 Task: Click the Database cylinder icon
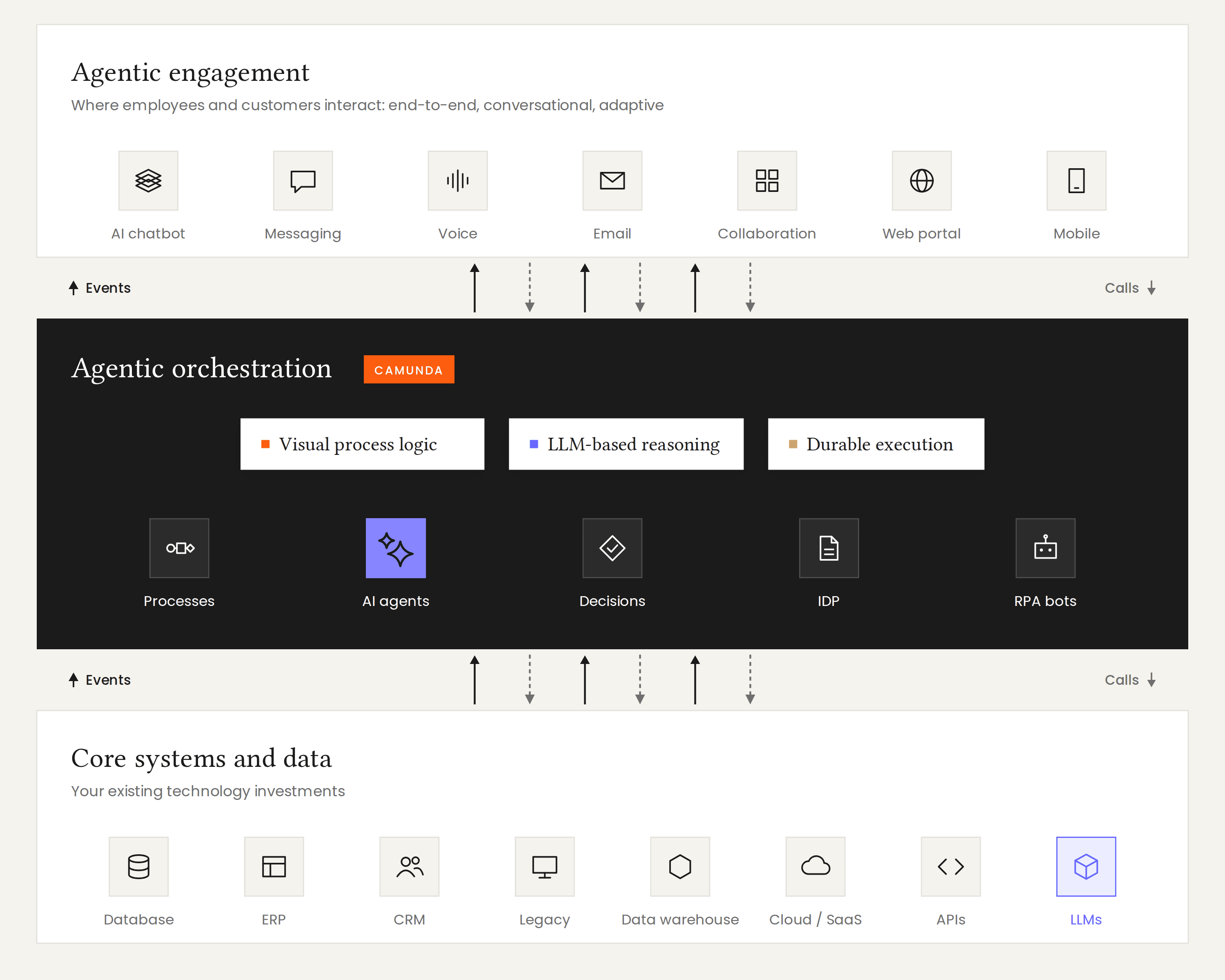(x=139, y=866)
